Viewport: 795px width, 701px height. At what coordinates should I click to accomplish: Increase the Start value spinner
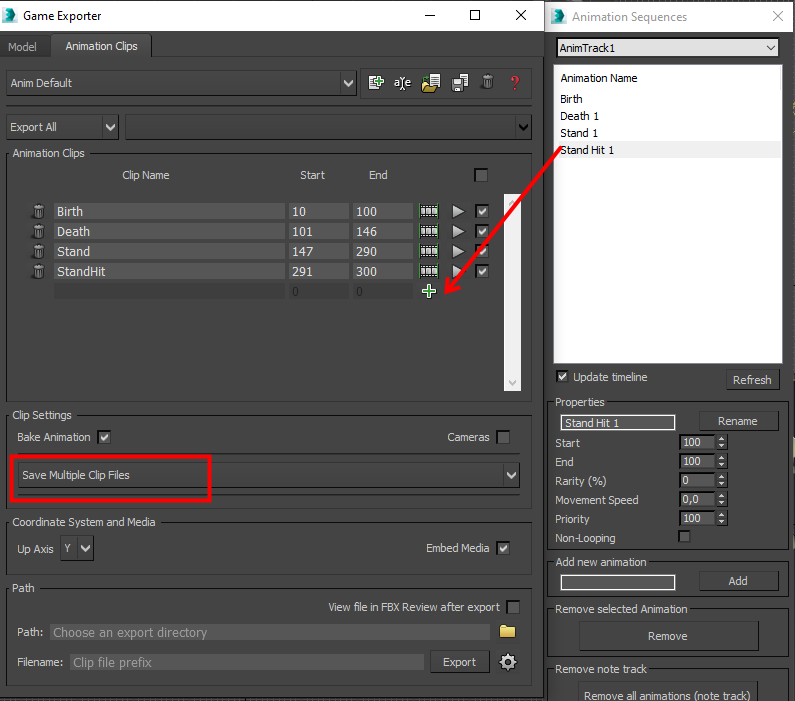coord(721,438)
